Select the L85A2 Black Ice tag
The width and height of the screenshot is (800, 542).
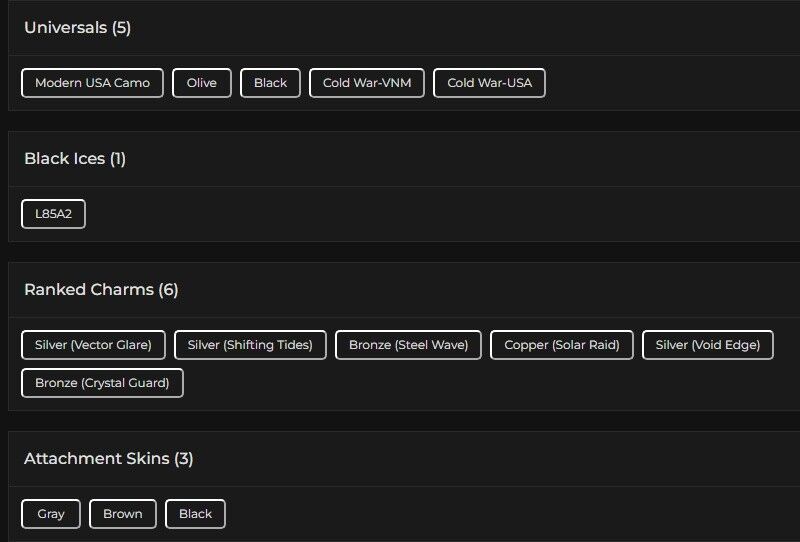53,214
